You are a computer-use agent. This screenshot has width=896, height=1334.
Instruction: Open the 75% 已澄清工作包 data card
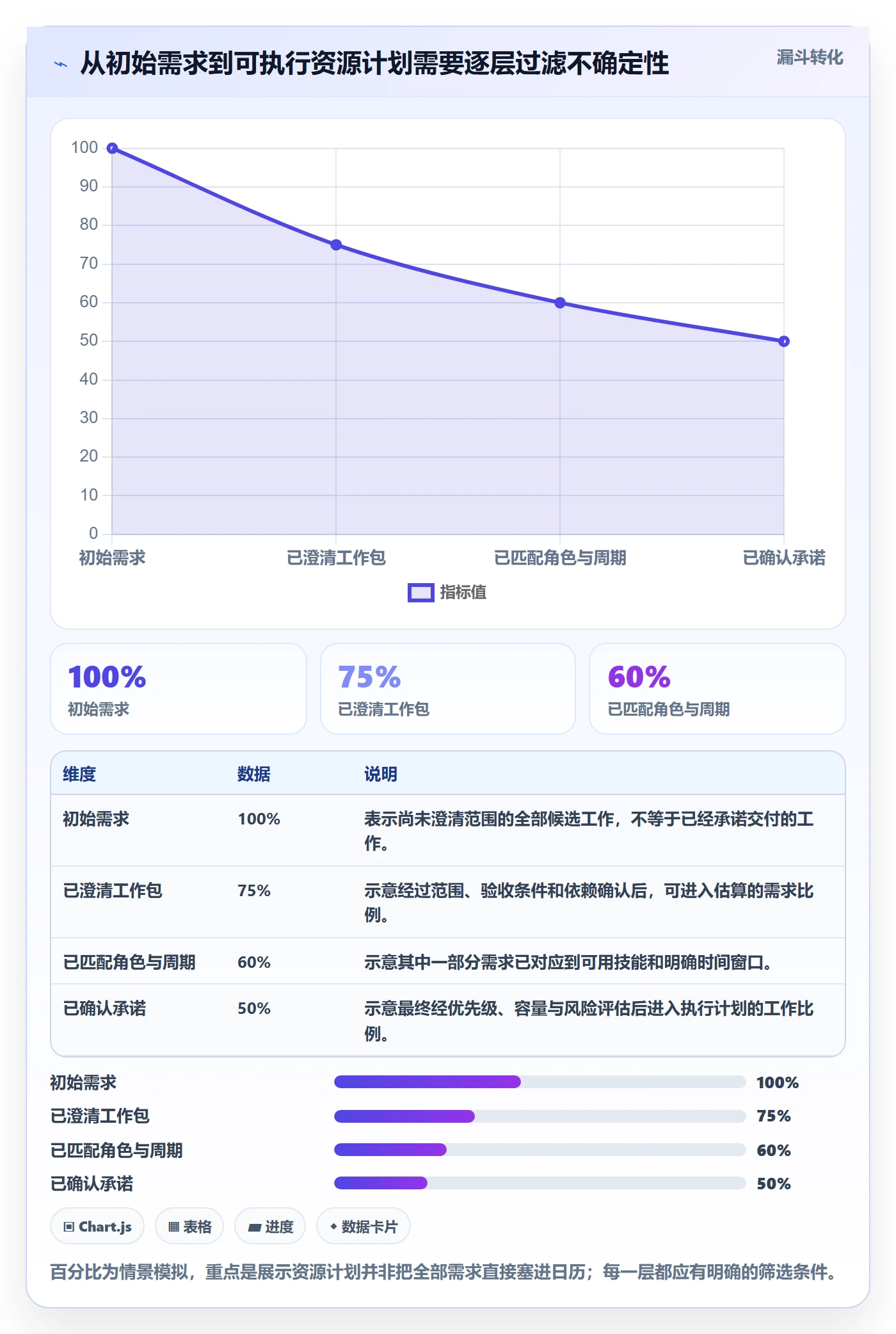[448, 689]
